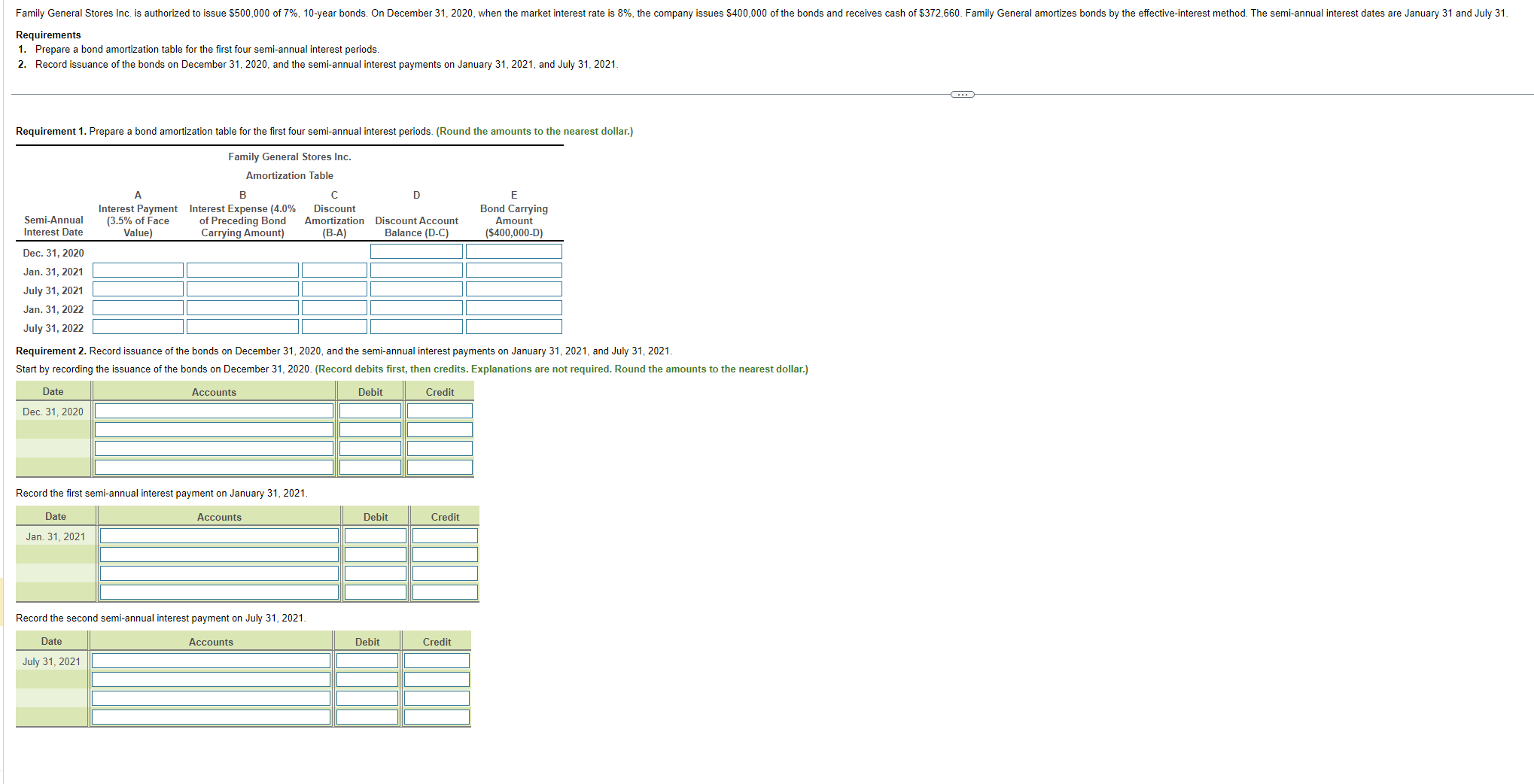Click the third Debit field in the July 31 entry
Viewport: 1534px width, 784px height.
click(x=367, y=697)
